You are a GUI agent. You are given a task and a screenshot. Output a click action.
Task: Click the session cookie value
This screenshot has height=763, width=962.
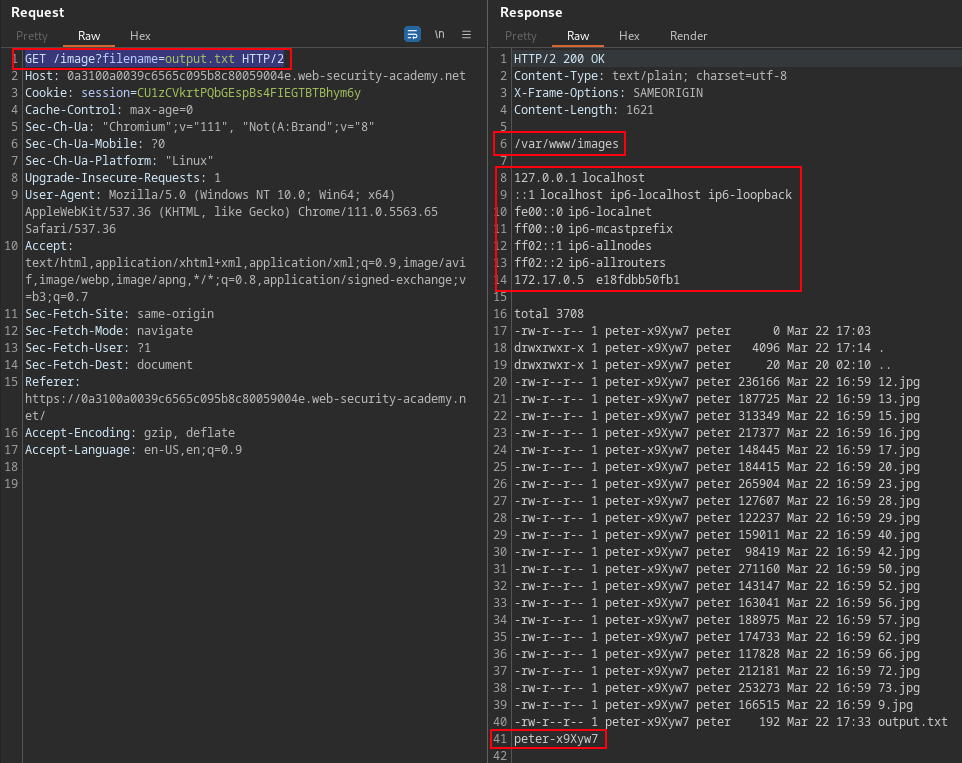coord(248,93)
